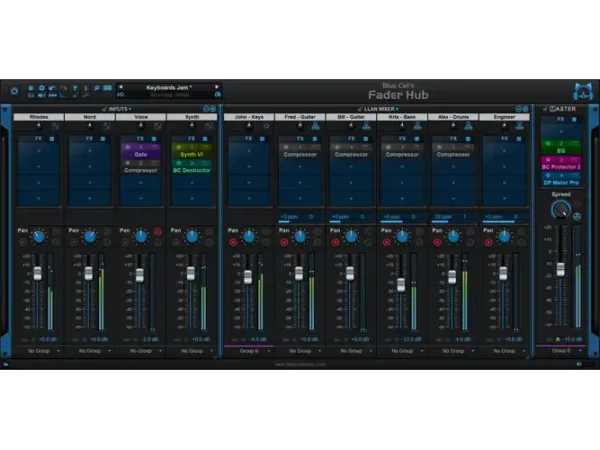Screen dimensions: 600x450
Task: Click the face icon beside Spread knob
Action: [x=577, y=217]
